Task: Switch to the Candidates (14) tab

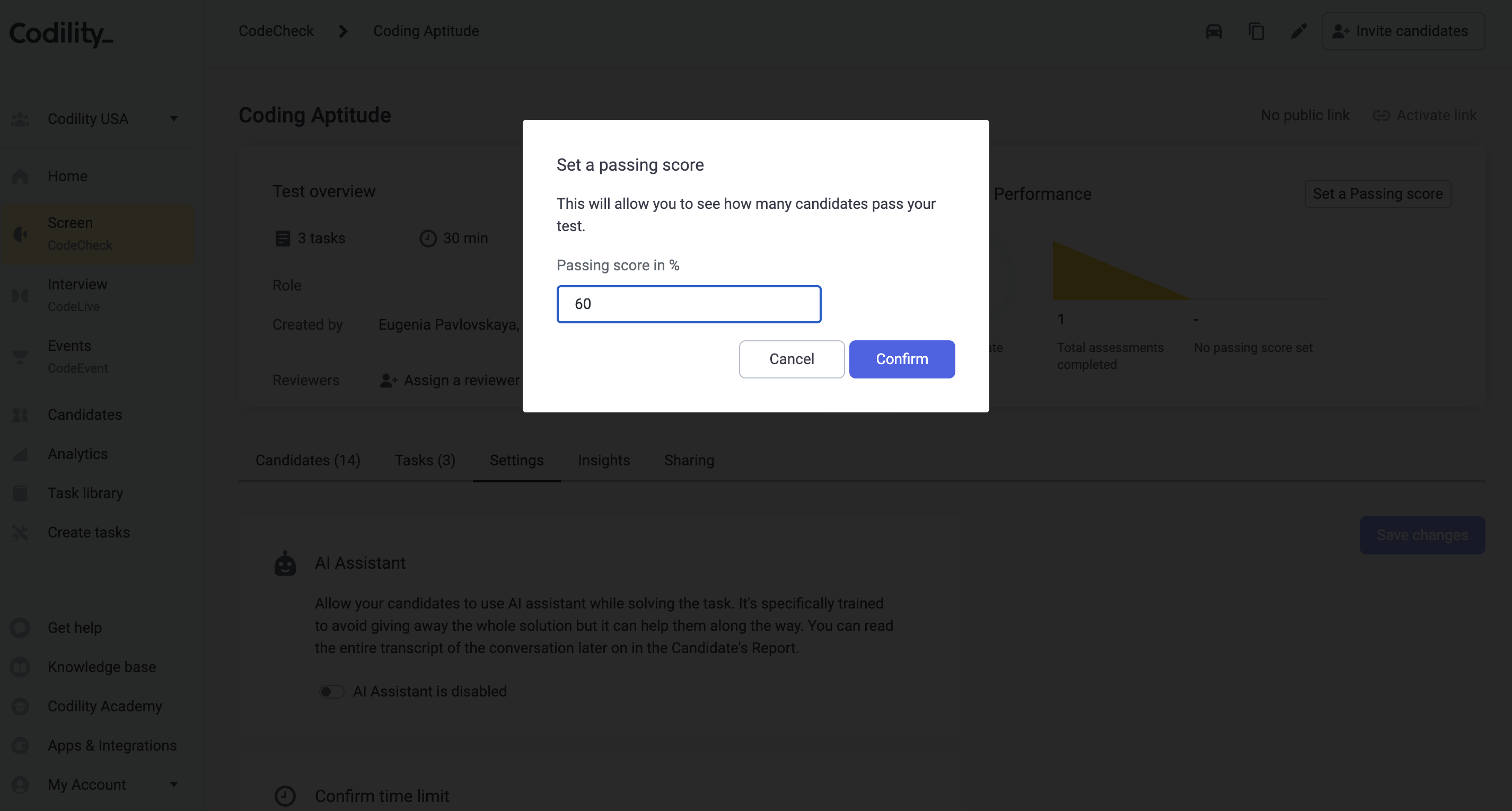Action: (x=308, y=460)
